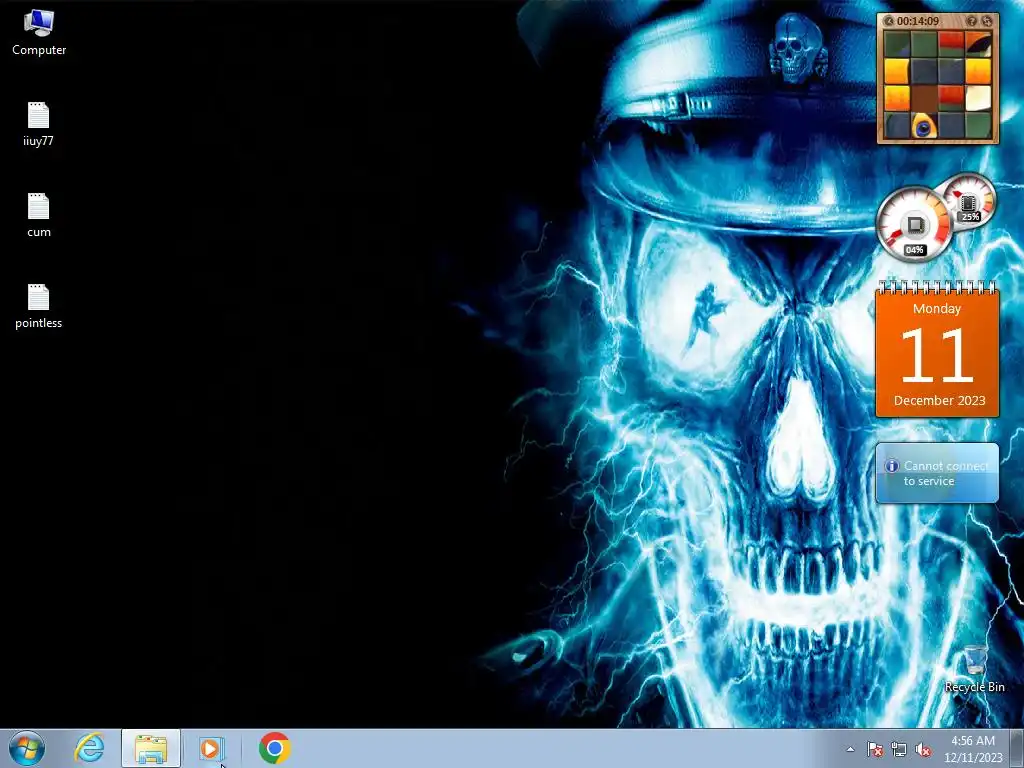Click the puzzle timer 00:14:09
Screen dimensions: 1024x768
(918, 22)
